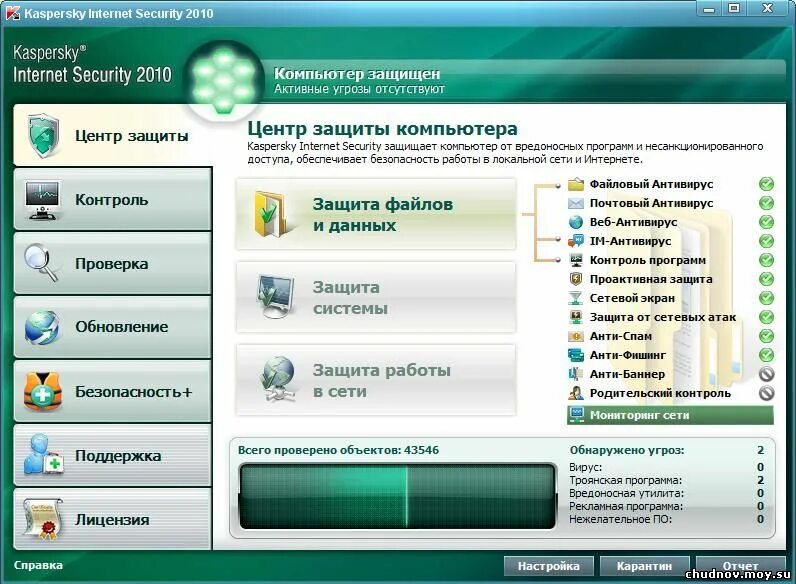The width and height of the screenshot is (796, 584).
Task: Toggle Веб-Антивирус green status check
Action: pos(767,222)
